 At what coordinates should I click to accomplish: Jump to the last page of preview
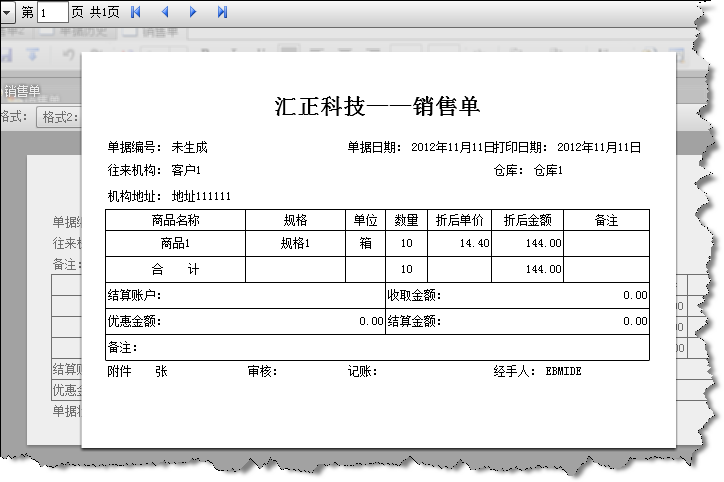222,12
